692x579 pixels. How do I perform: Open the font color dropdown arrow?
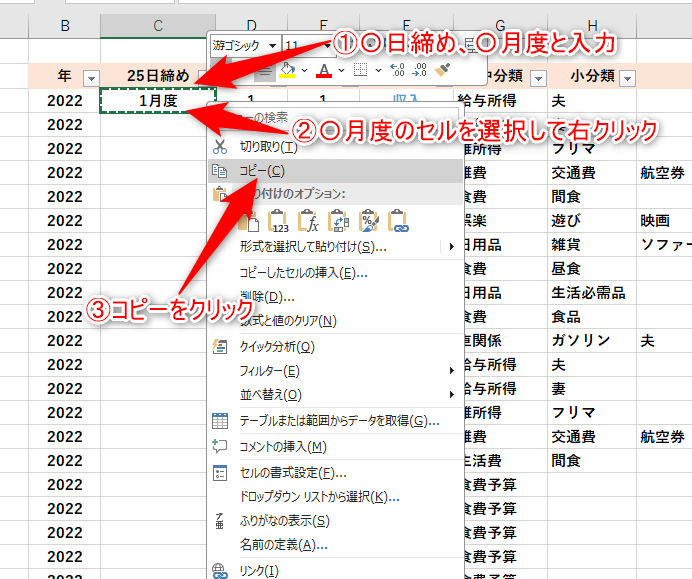click(342, 70)
